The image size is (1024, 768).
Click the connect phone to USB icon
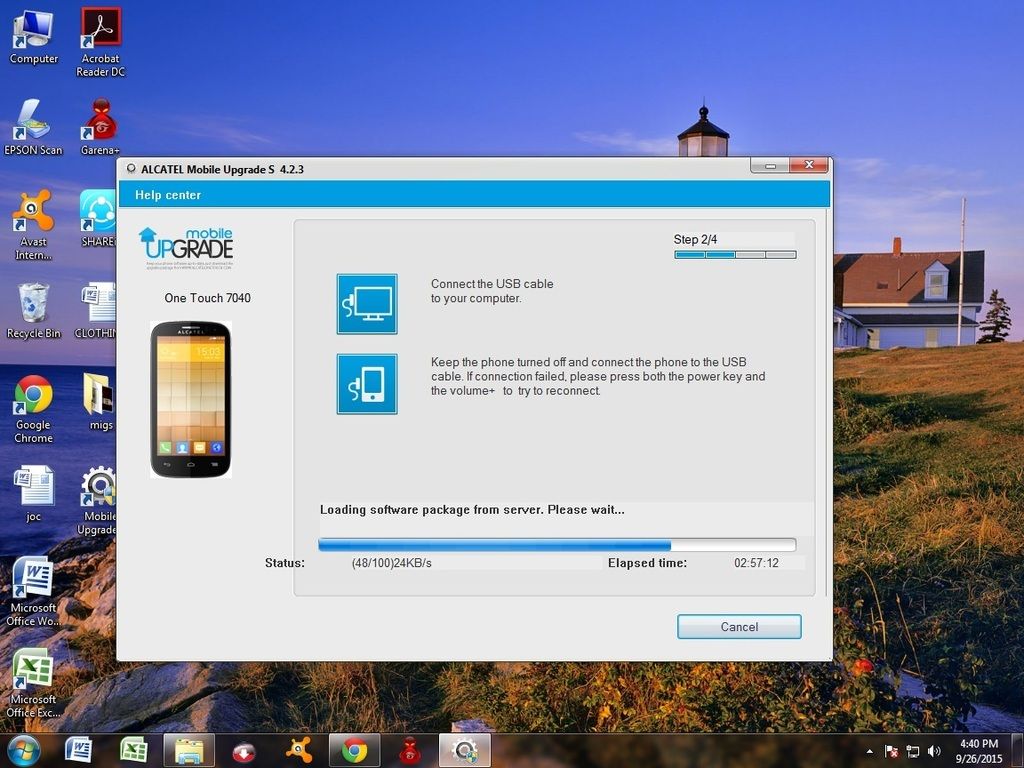367,383
